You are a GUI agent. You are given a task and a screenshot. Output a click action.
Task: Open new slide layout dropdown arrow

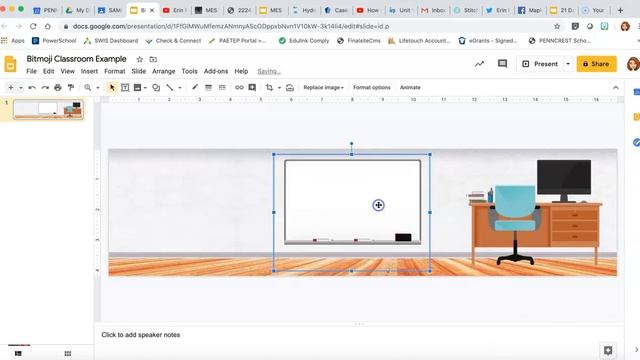pos(20,88)
